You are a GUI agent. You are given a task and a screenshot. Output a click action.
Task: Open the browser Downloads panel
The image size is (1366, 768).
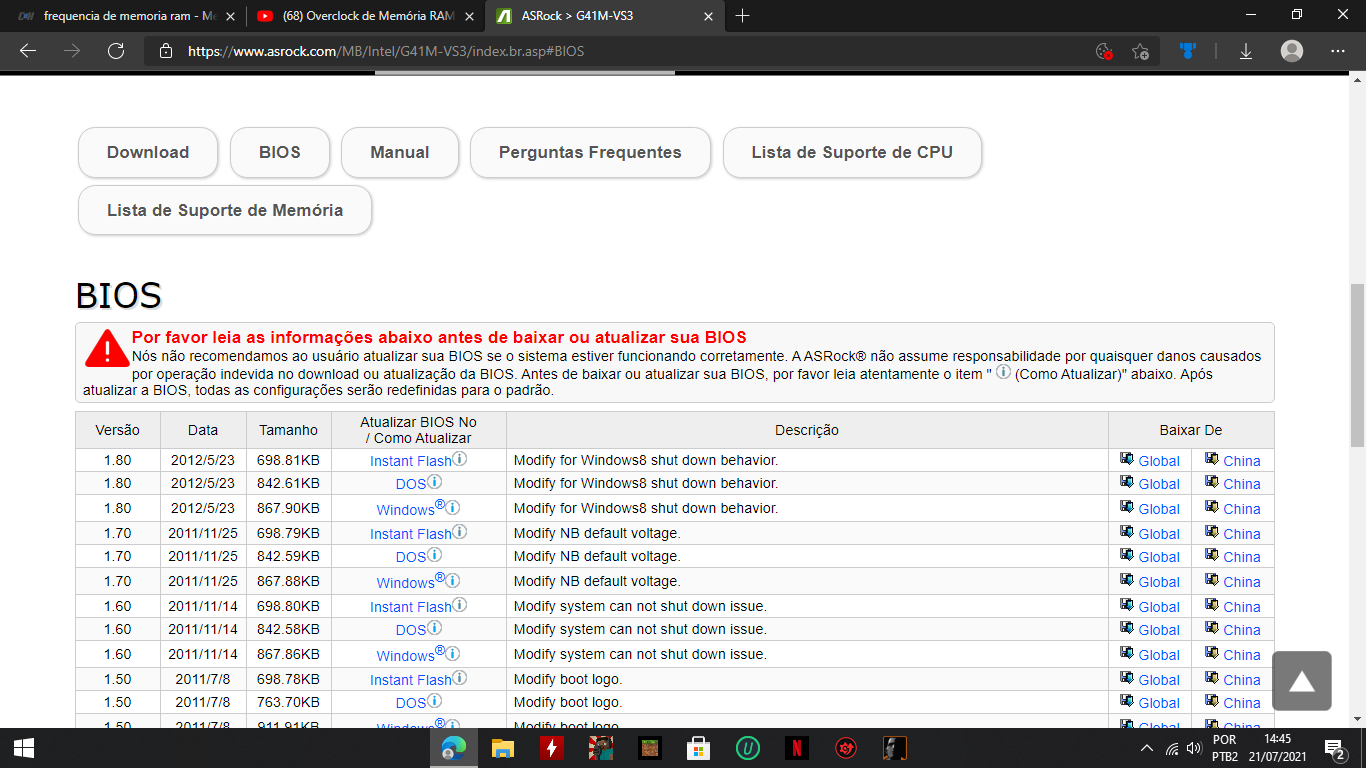(x=1246, y=51)
